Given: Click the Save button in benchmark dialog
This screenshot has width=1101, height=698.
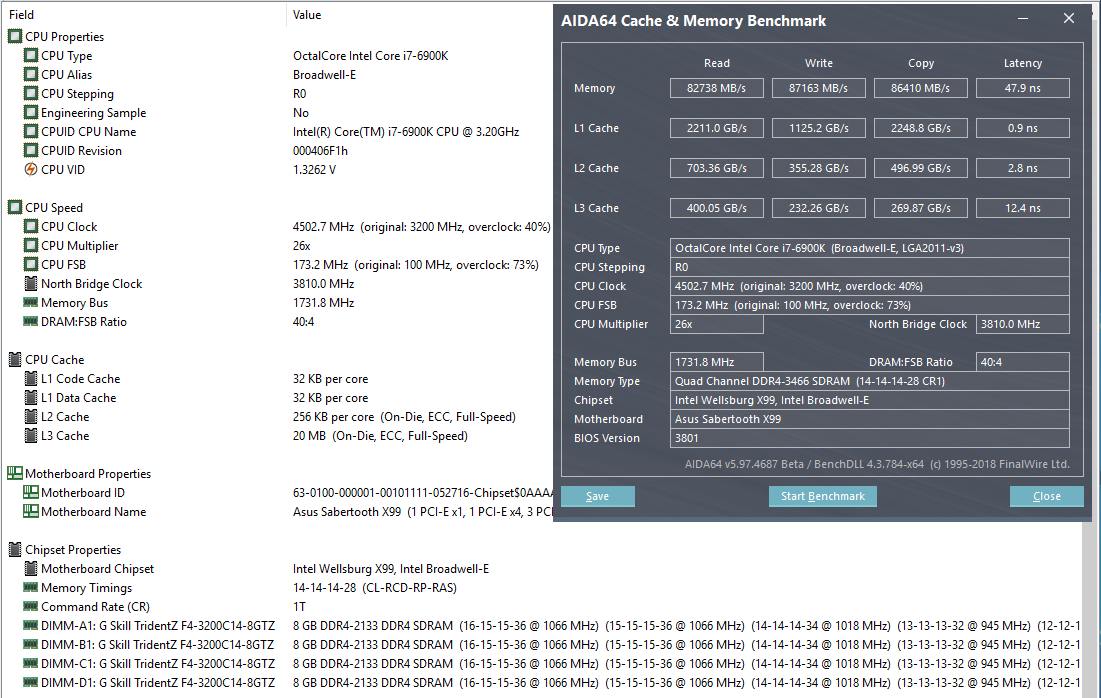Looking at the screenshot, I should point(598,496).
